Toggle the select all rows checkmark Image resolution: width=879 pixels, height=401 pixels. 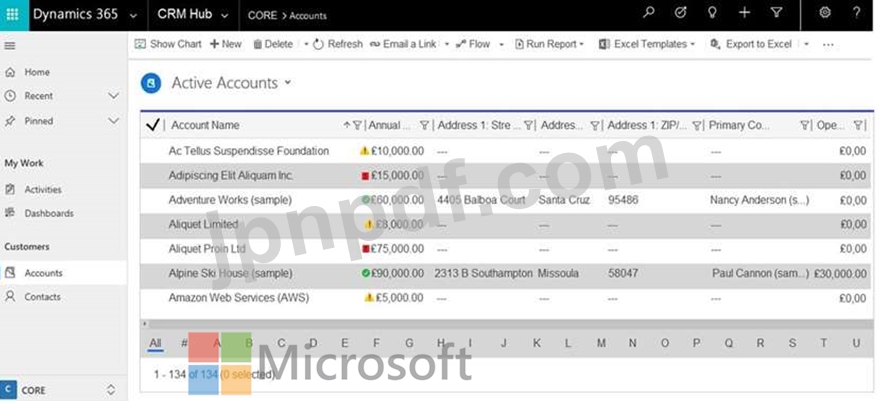click(152, 125)
